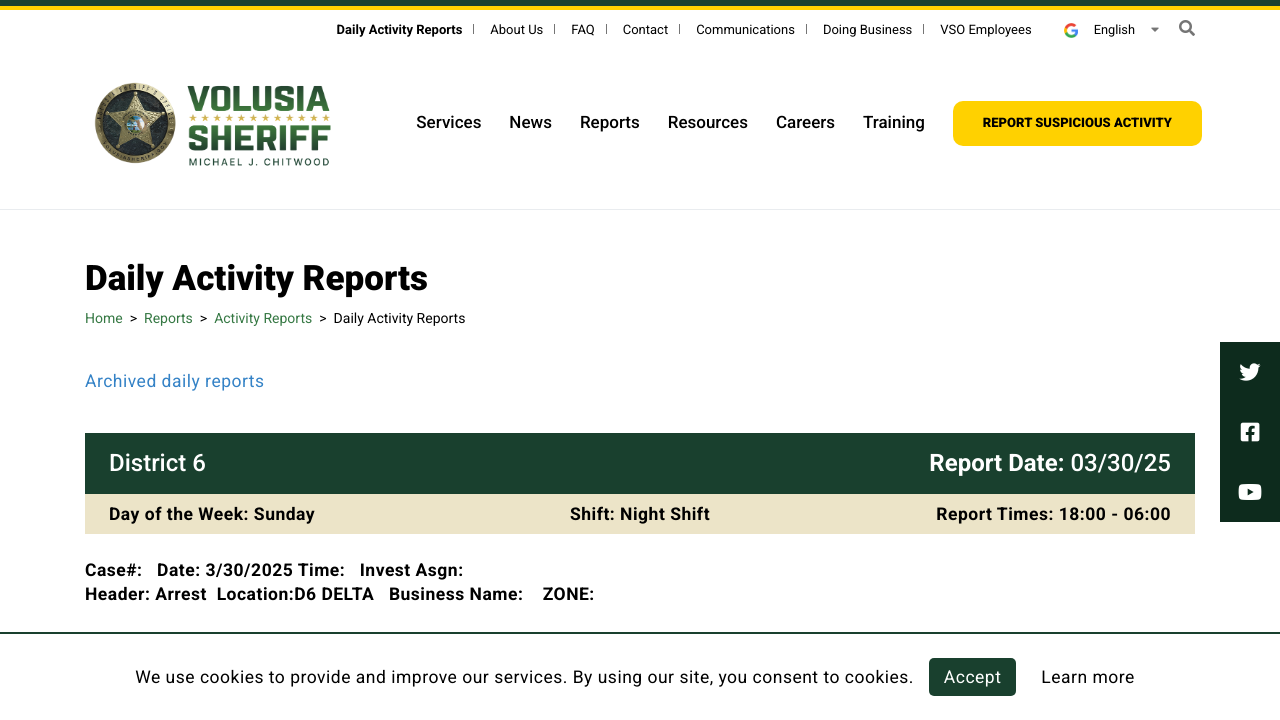Open the Services menu
1280x720 pixels.
point(448,122)
